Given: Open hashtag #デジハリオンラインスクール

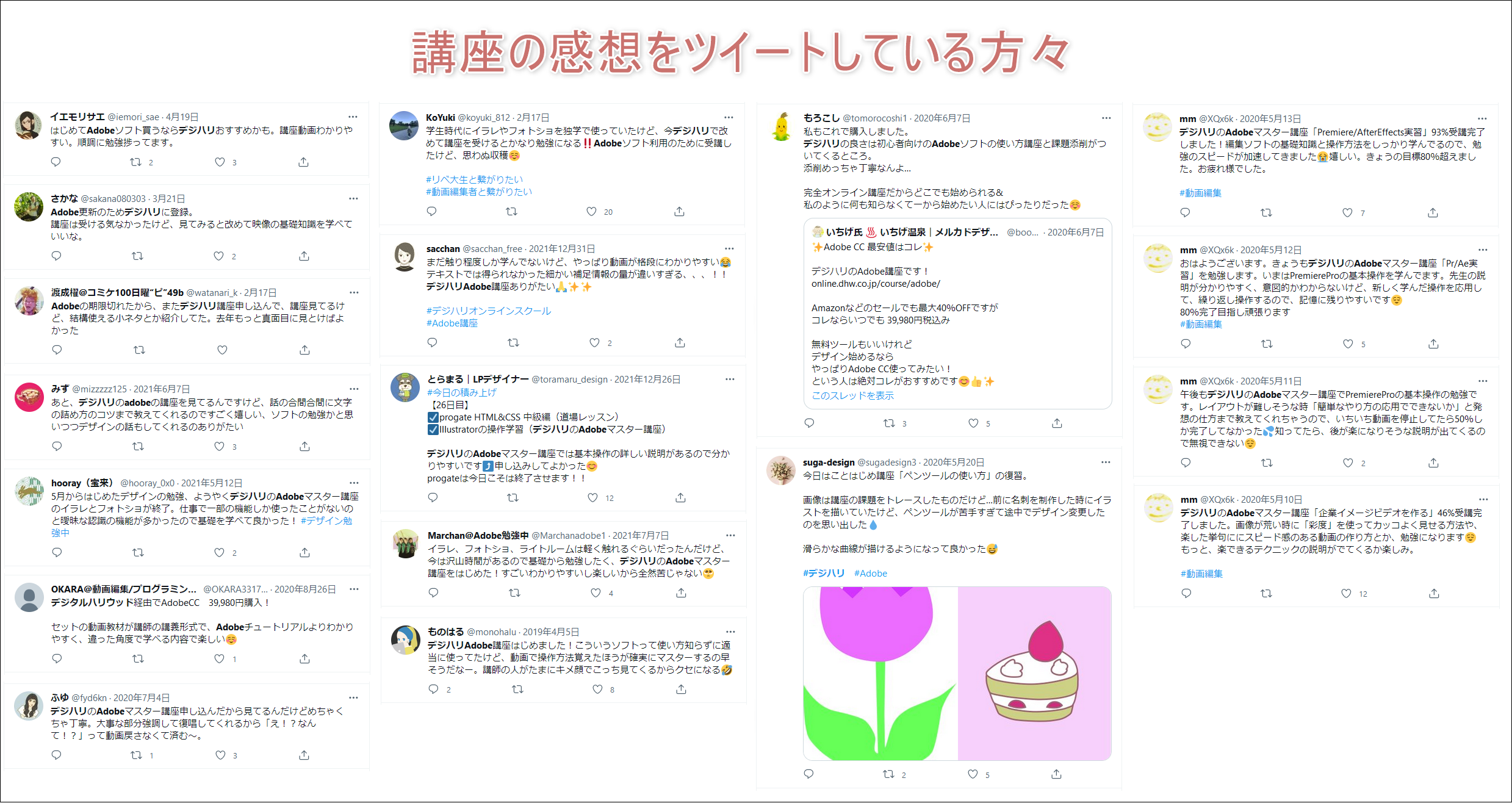Looking at the screenshot, I should click(x=488, y=311).
